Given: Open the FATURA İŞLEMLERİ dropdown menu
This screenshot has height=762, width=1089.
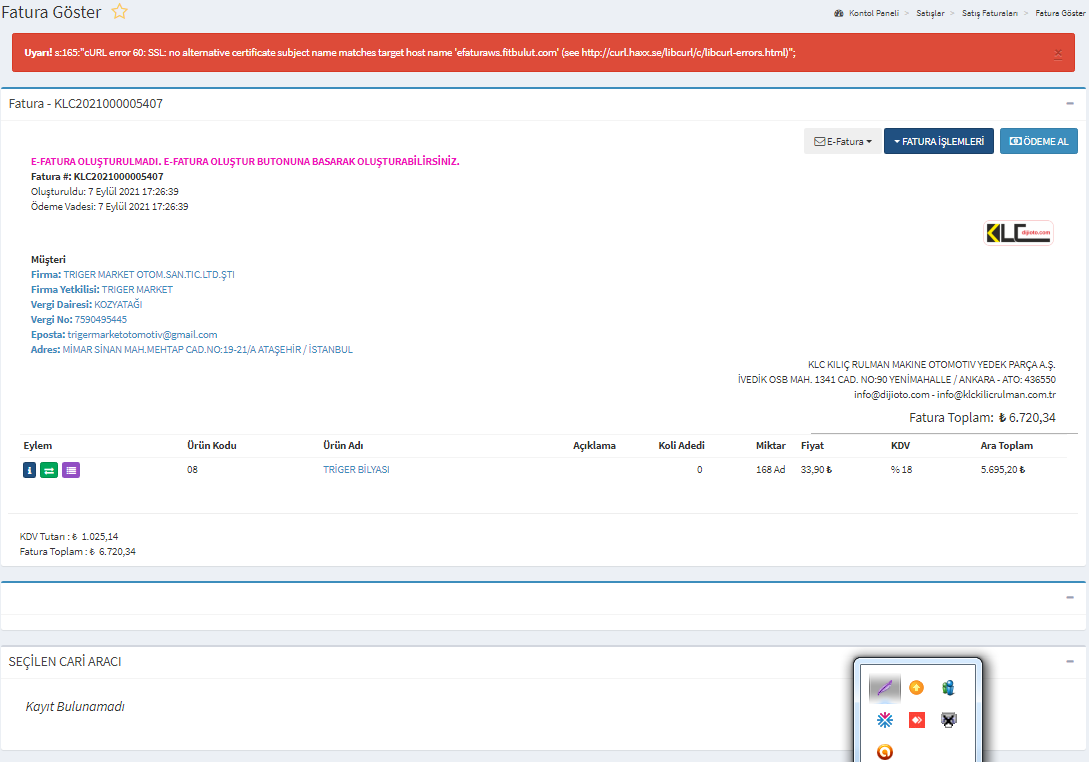Looking at the screenshot, I should tap(939, 142).
